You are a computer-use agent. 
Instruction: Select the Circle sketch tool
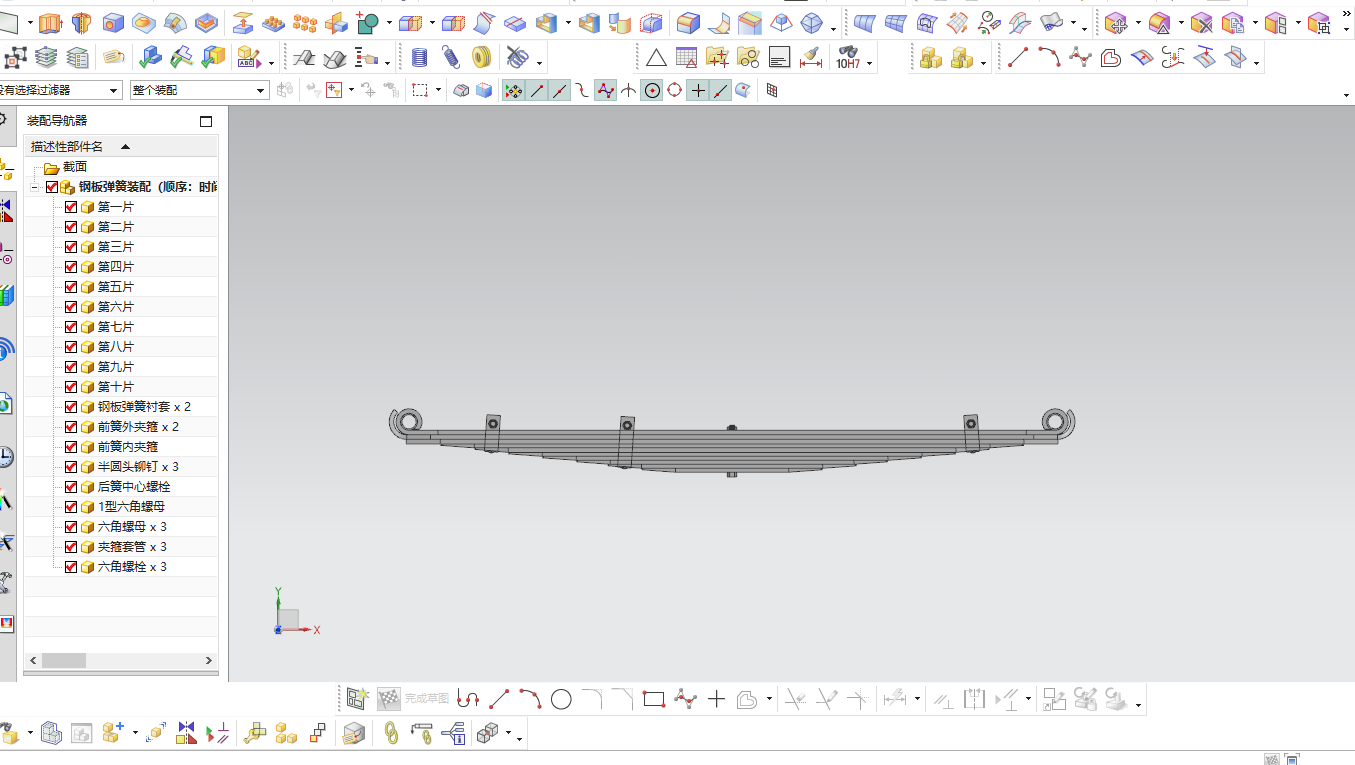click(561, 699)
